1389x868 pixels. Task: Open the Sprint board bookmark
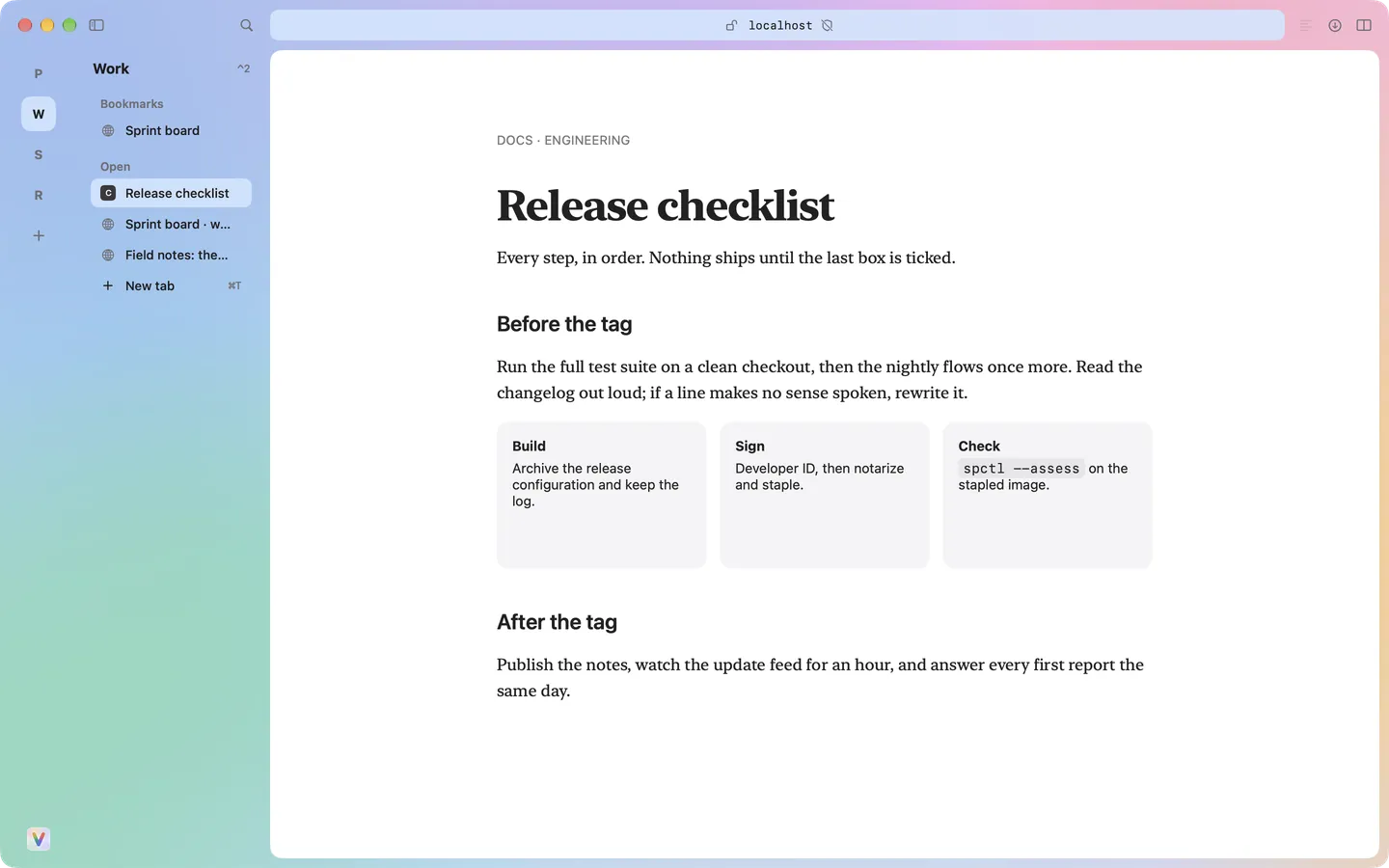point(171,130)
